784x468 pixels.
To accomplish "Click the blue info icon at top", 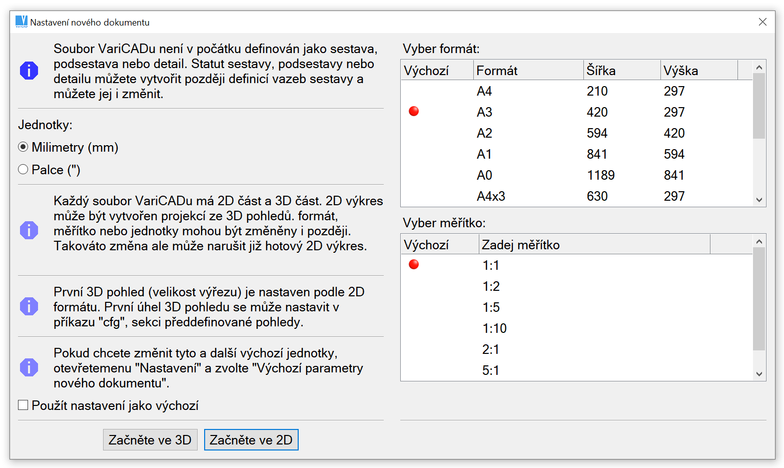I will pos(29,70).
